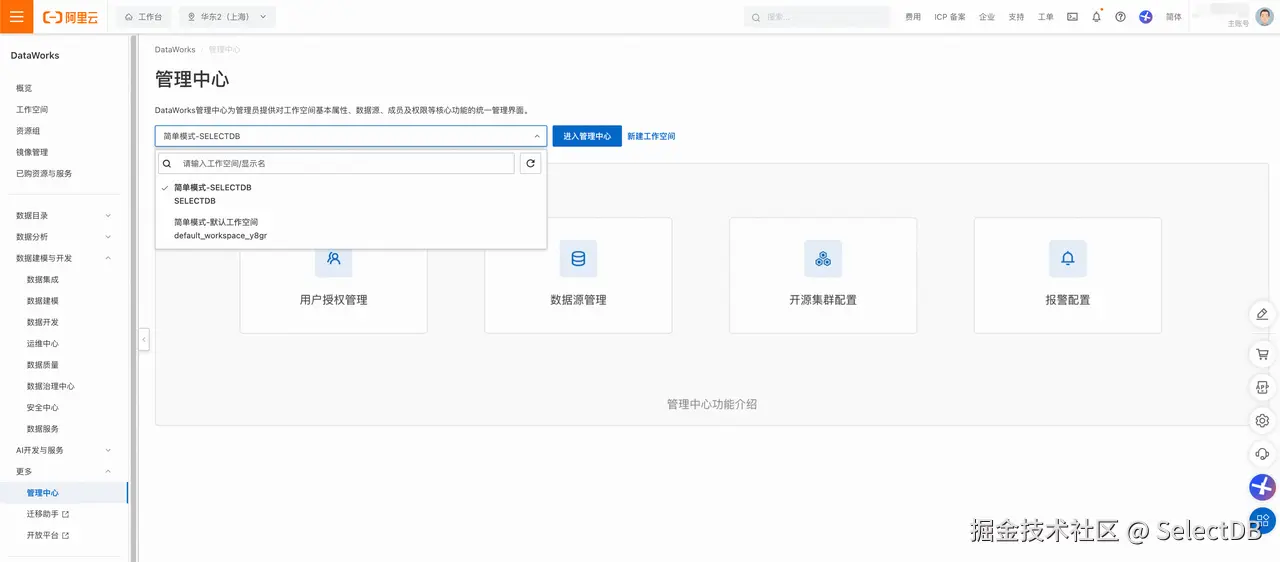The image size is (1280, 562).
Task: Open the floating customer service headset icon
Action: tap(1262, 454)
